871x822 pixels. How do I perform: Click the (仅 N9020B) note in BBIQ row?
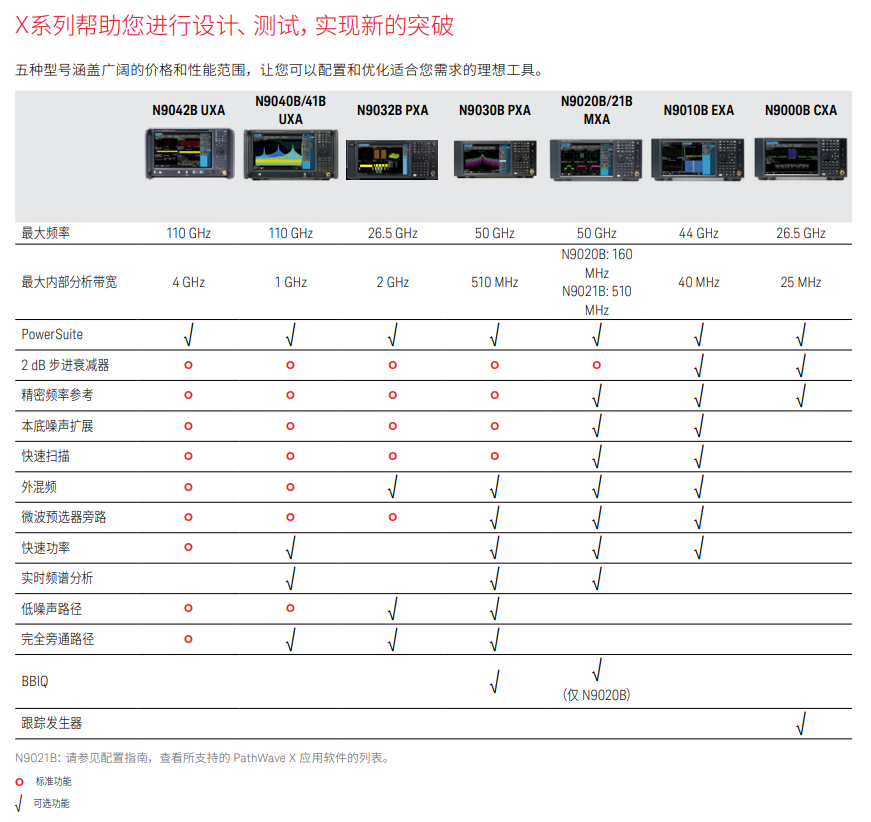(x=596, y=695)
